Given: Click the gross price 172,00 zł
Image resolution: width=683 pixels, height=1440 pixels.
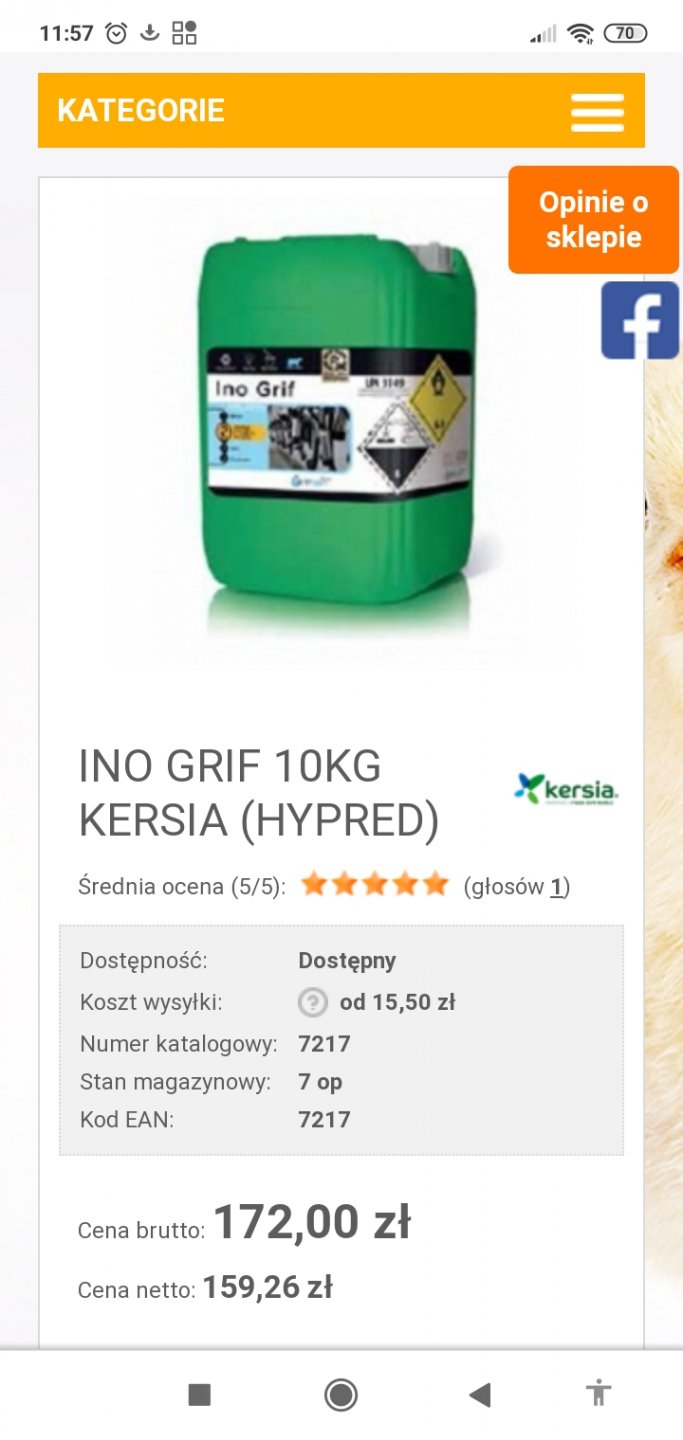Looking at the screenshot, I should pyautogui.click(x=312, y=1222).
